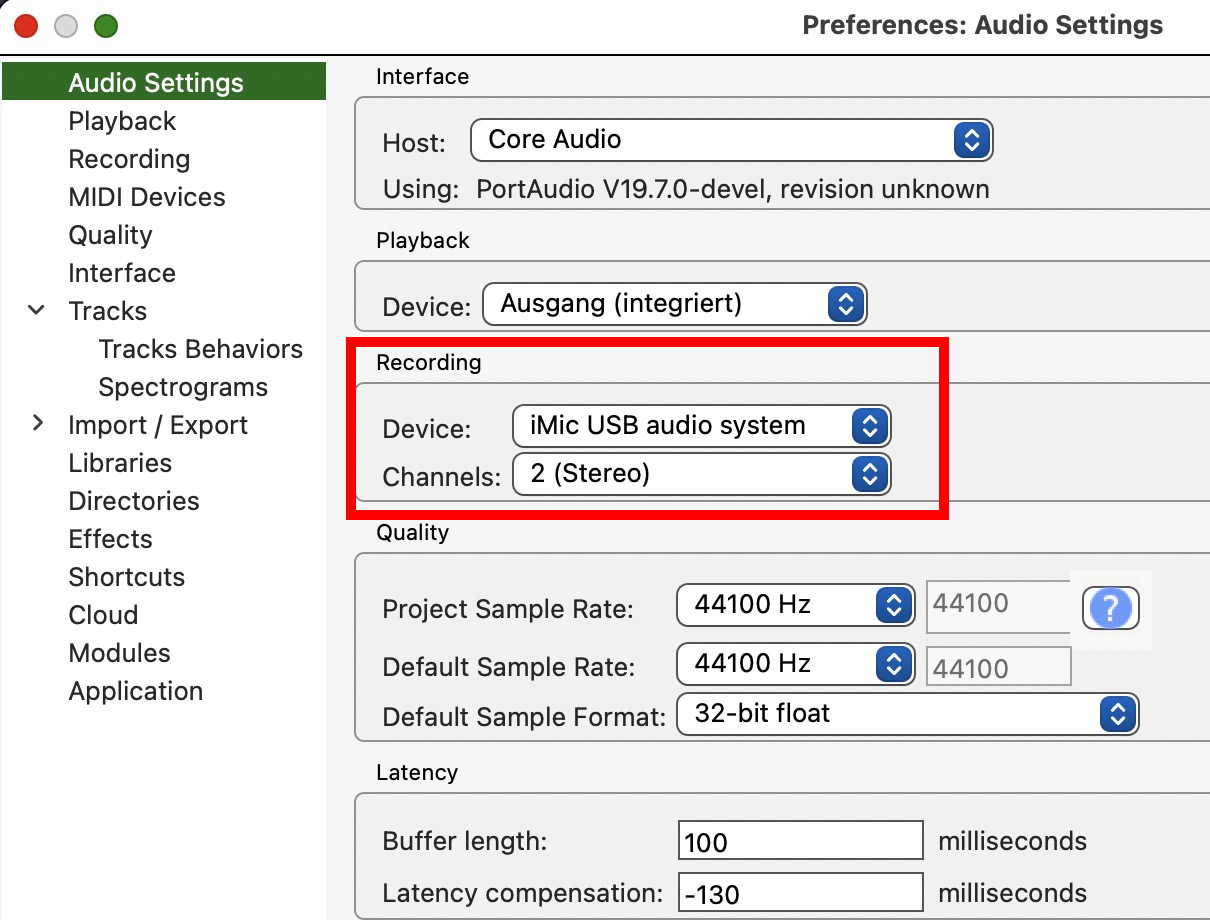
Task: Open Effects preferences
Action: pyautogui.click(x=110, y=539)
